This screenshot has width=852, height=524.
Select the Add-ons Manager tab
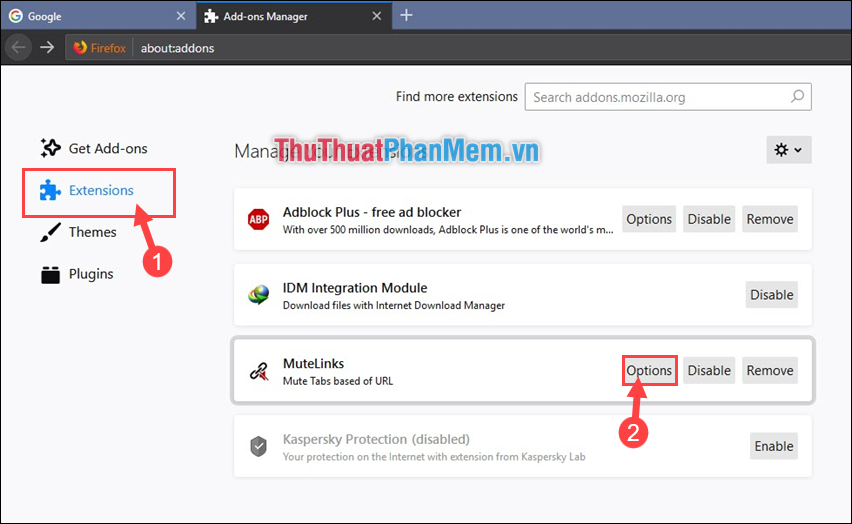[293, 16]
